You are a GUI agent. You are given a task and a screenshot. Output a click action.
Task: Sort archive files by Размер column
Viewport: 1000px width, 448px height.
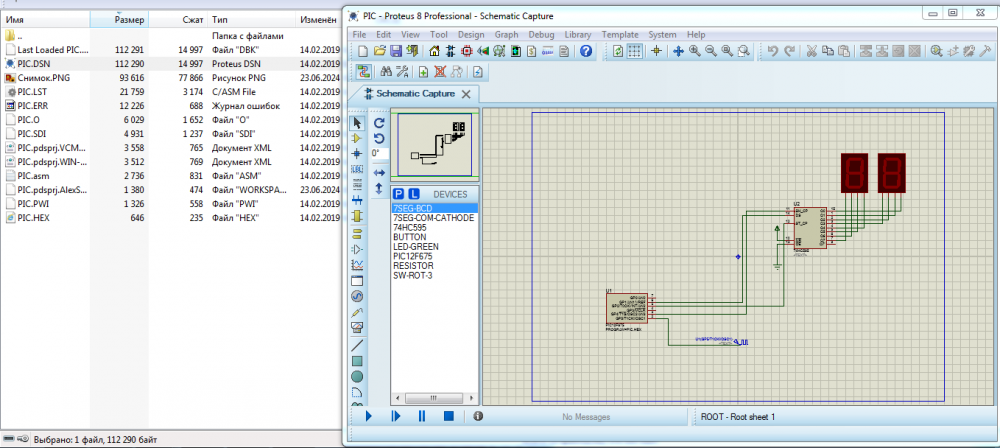(x=121, y=20)
